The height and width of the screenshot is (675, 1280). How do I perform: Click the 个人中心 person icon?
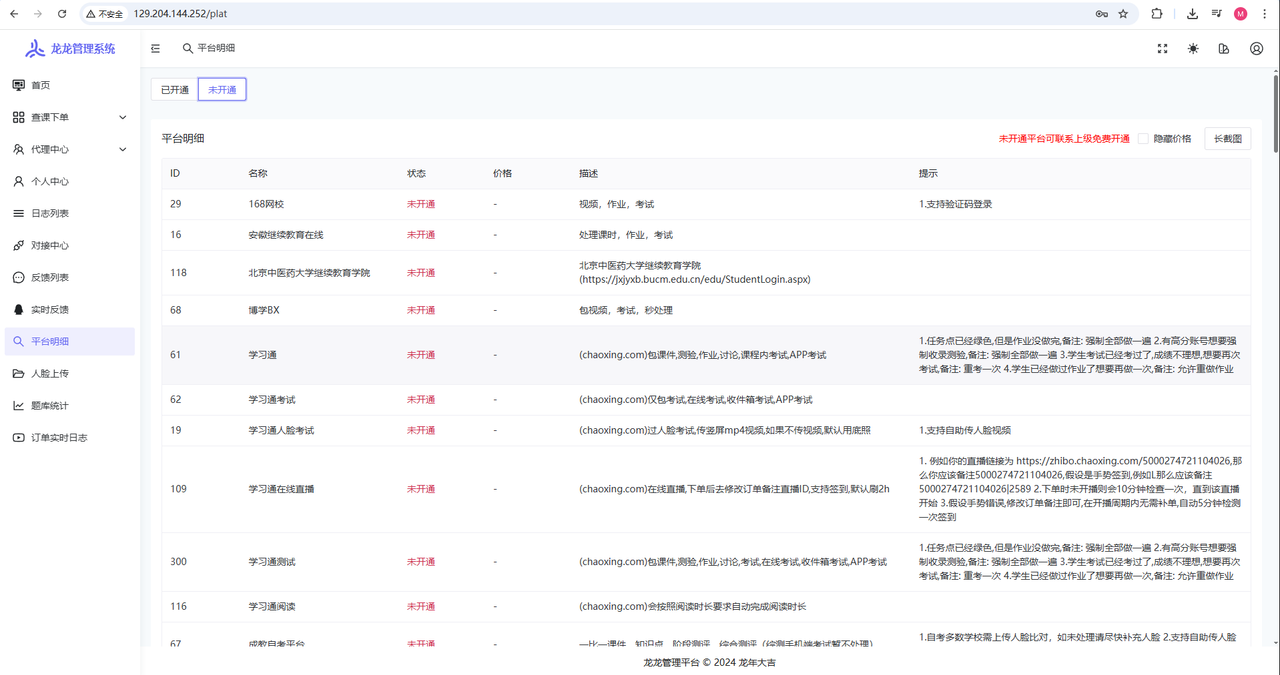(x=18, y=181)
